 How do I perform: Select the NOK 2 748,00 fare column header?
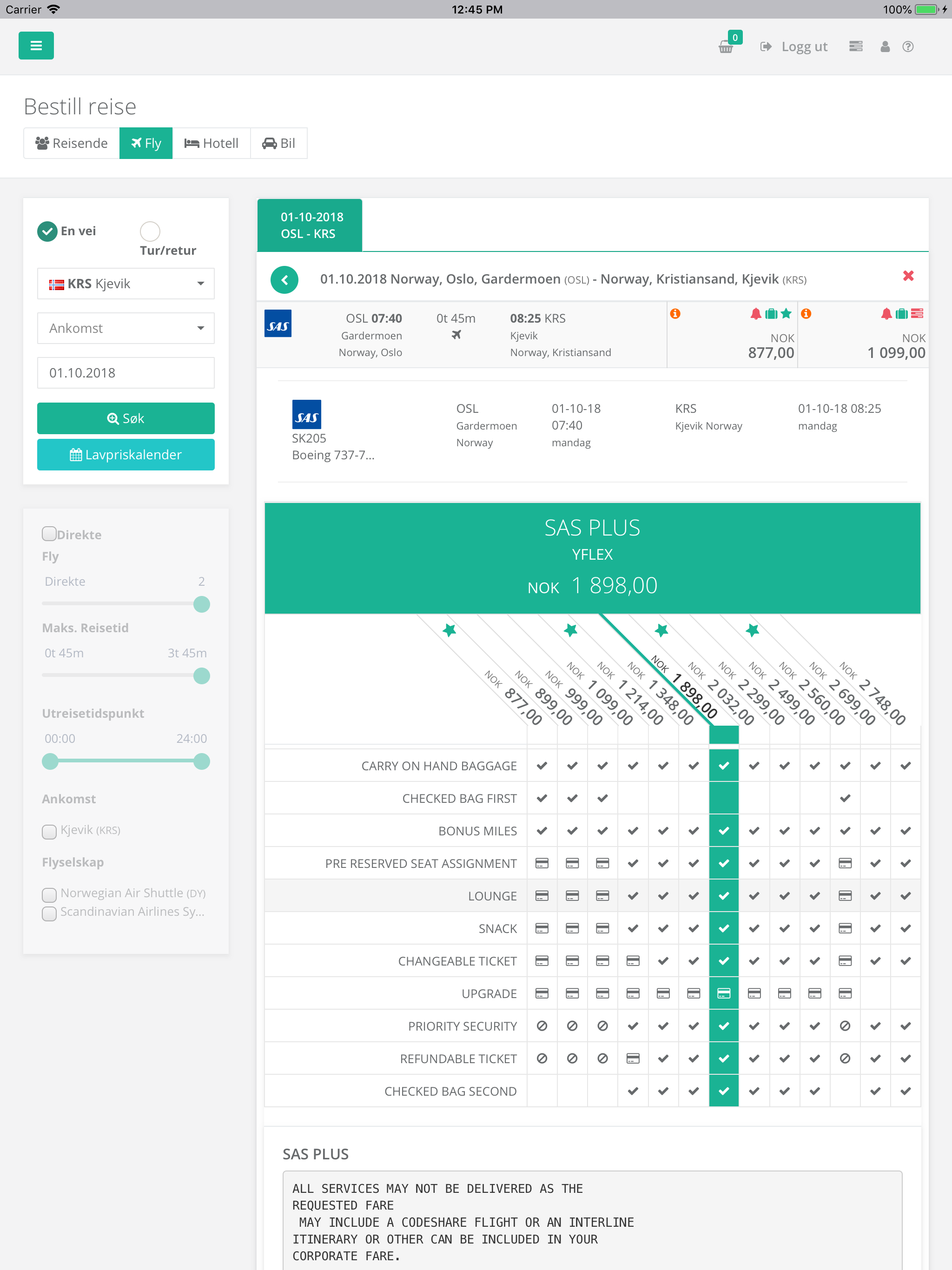pyautogui.click(x=873, y=693)
